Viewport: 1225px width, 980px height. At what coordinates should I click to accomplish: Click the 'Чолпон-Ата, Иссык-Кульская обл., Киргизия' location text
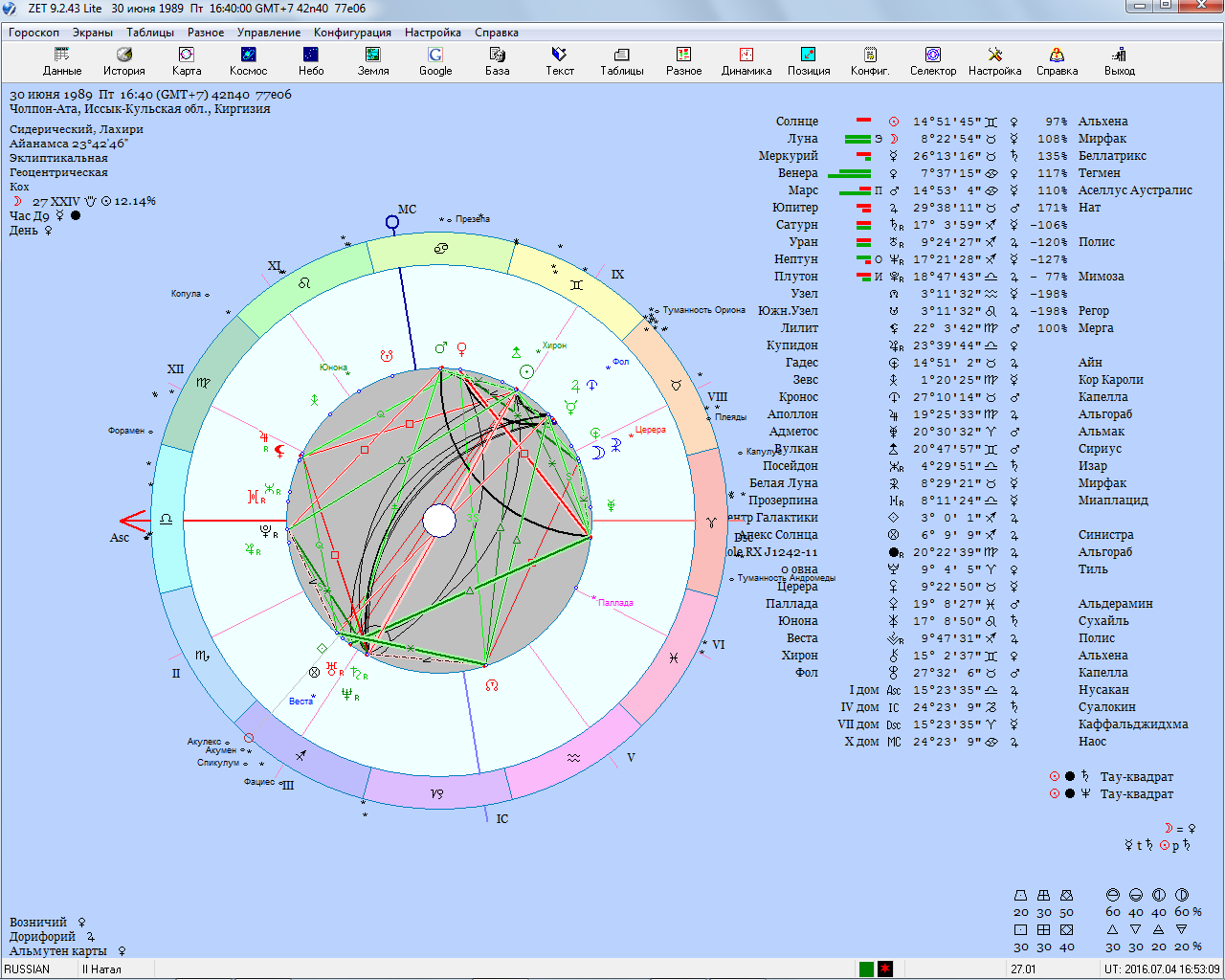[x=140, y=109]
